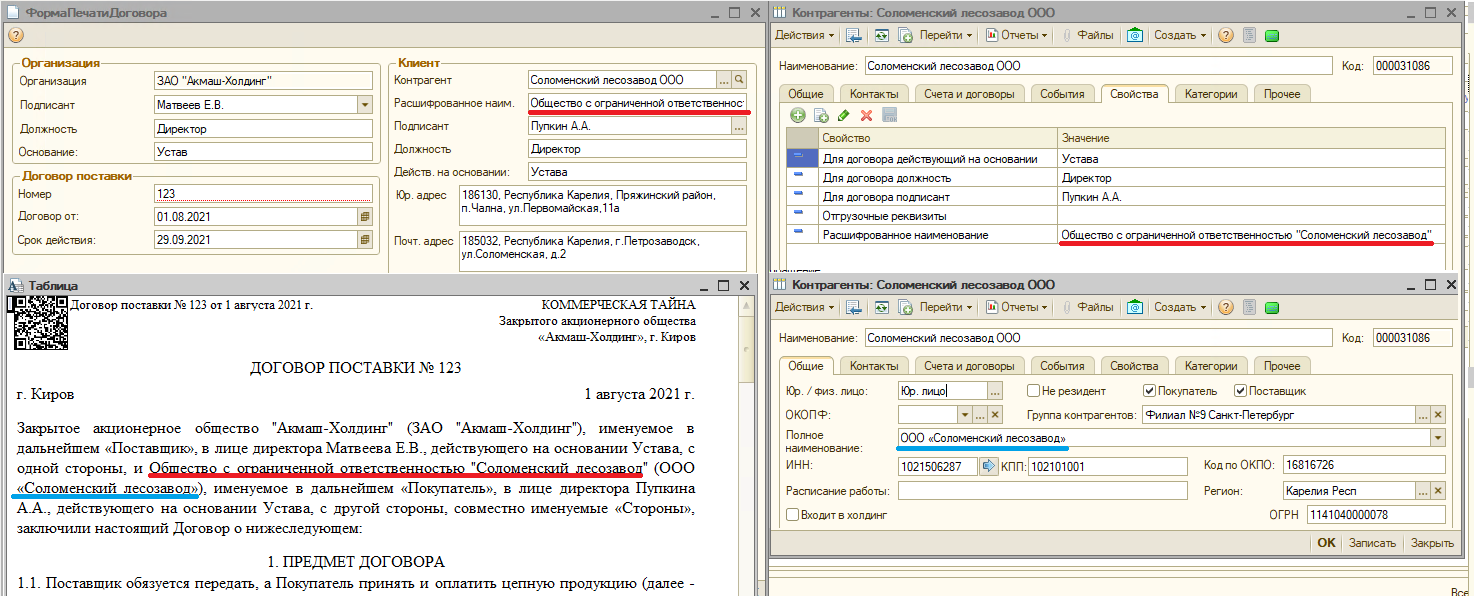
Task: Select the Для договора подписант property row
Action: 1116,197
